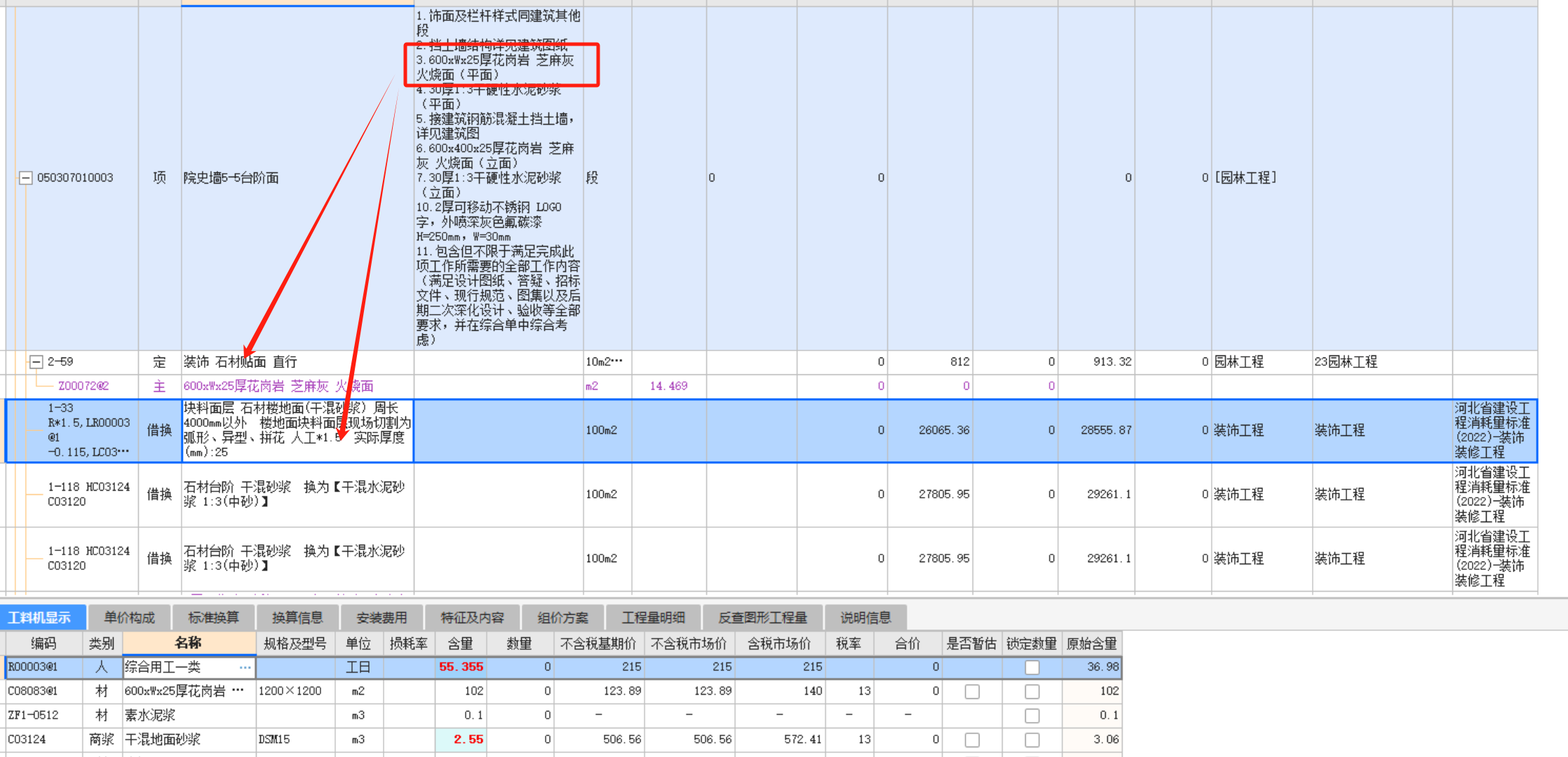Click the 含量 column header

(x=460, y=643)
